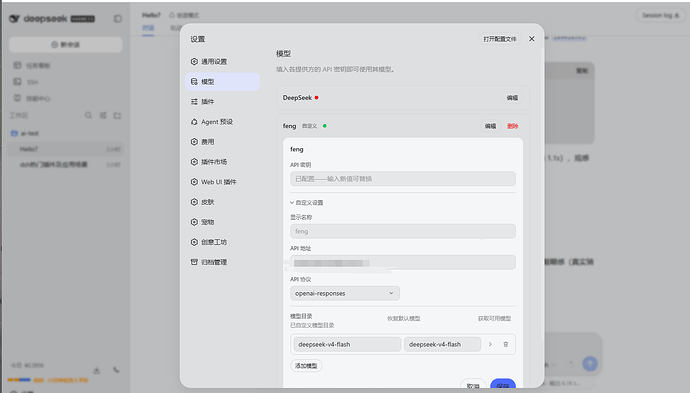Open the Agent 预设 section

pos(222,122)
